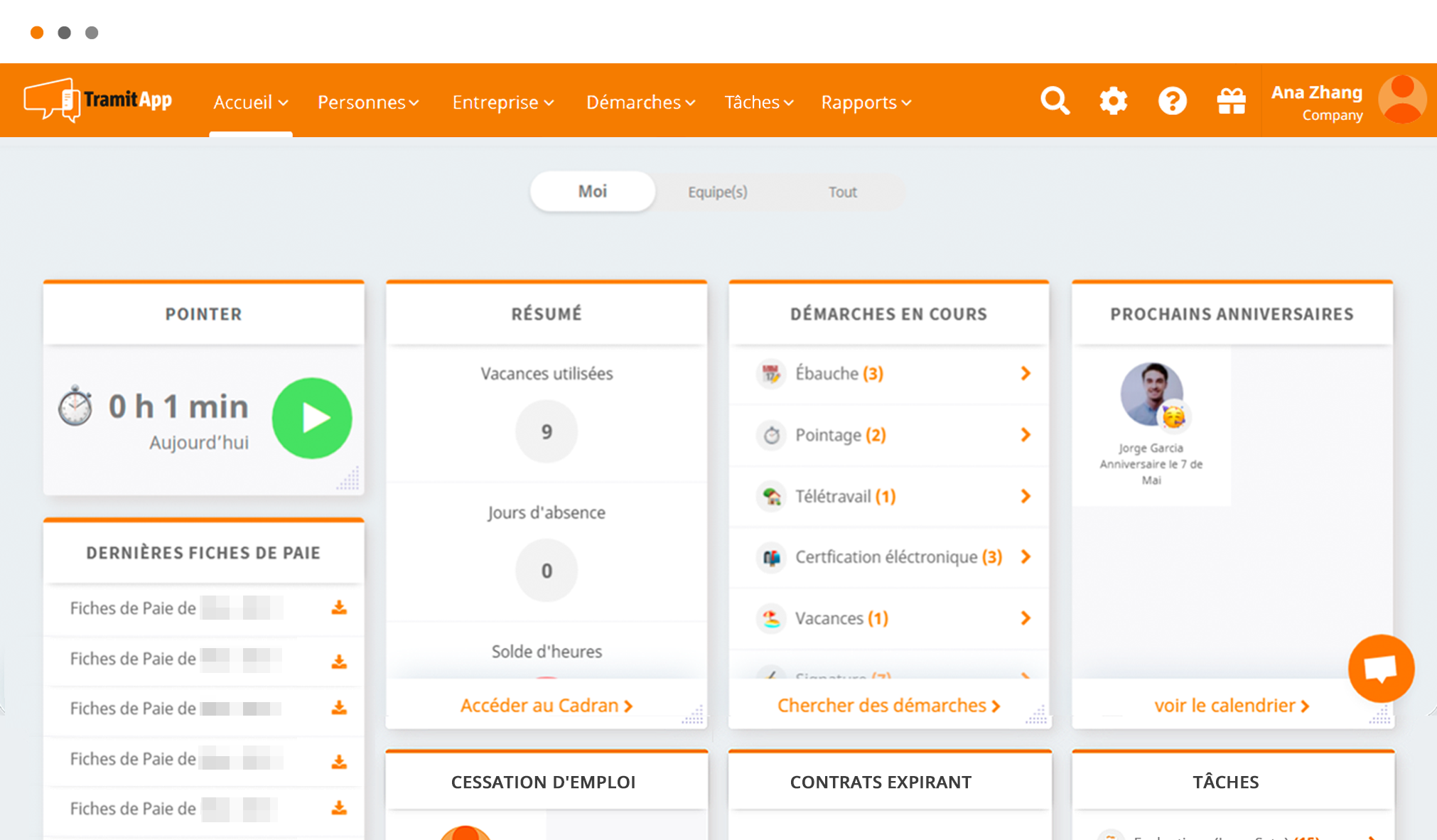Screen dimensions: 1437x840
Task: Open the Accueil dropdown menu
Action: point(251,102)
